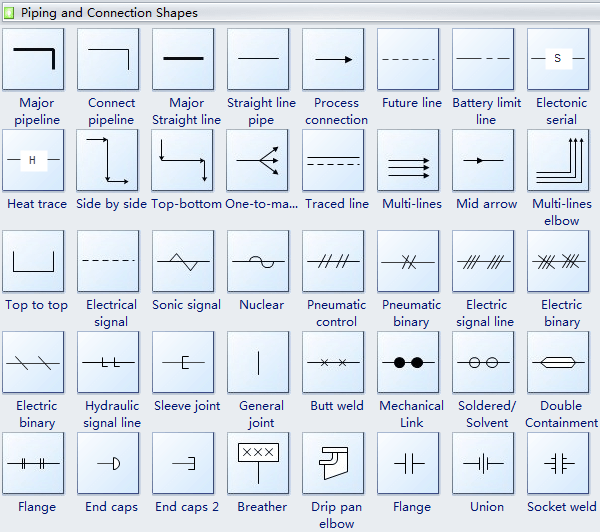The image size is (600, 532).
Task: Pick the General joint shape
Action: [258, 362]
